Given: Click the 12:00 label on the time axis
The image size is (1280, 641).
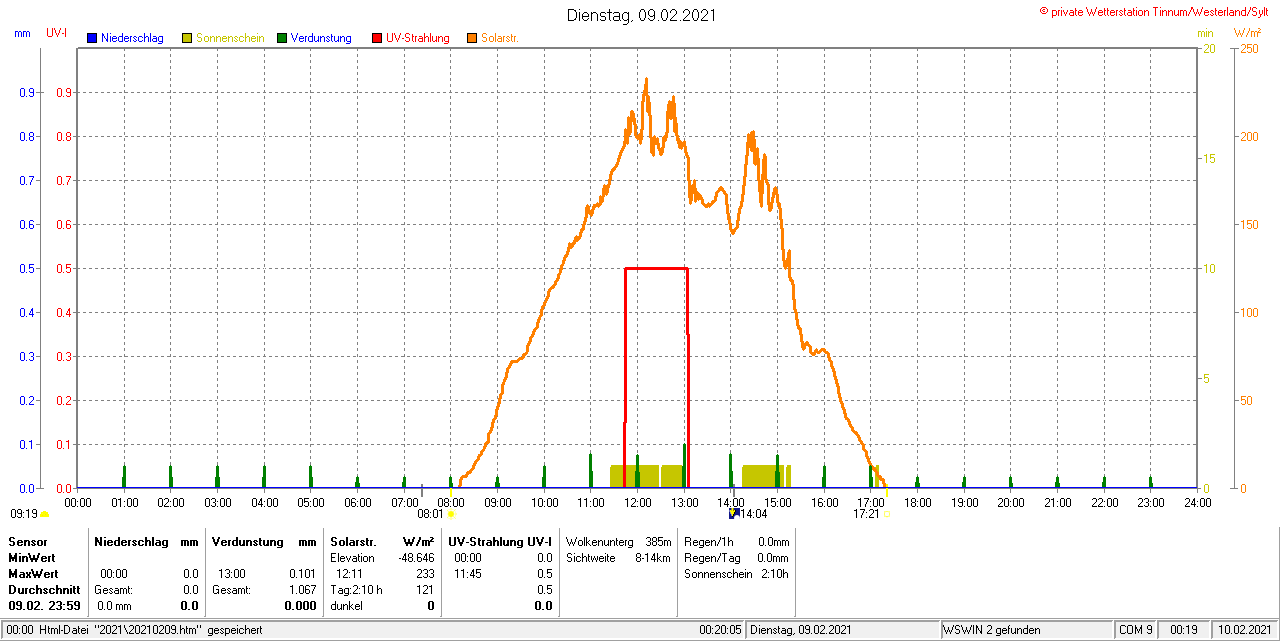Looking at the screenshot, I should [x=637, y=502].
